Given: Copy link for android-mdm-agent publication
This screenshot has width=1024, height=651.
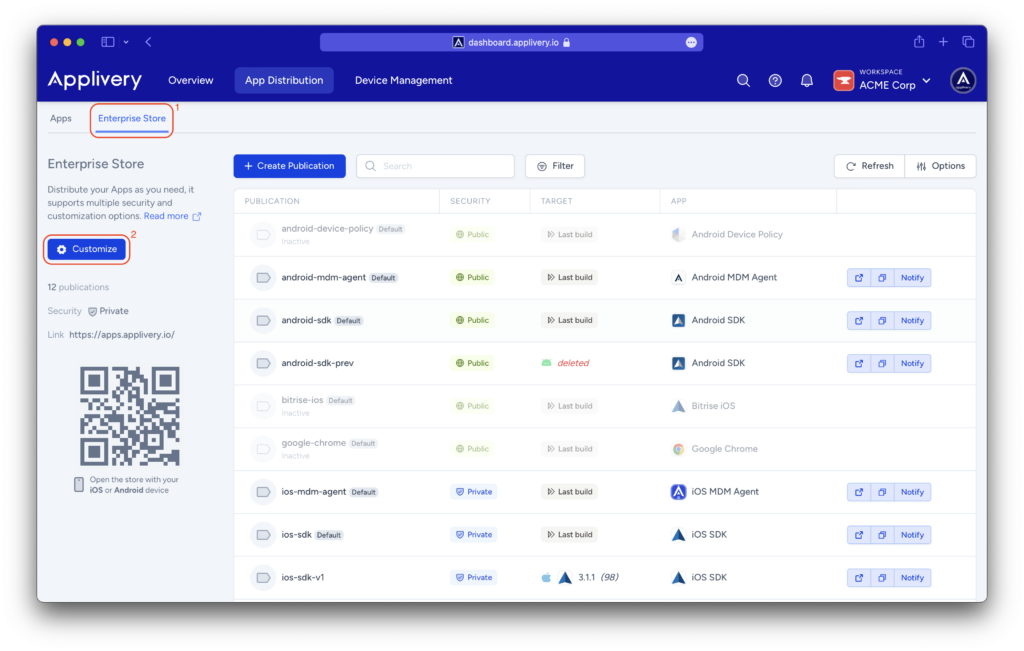Looking at the screenshot, I should (x=882, y=278).
